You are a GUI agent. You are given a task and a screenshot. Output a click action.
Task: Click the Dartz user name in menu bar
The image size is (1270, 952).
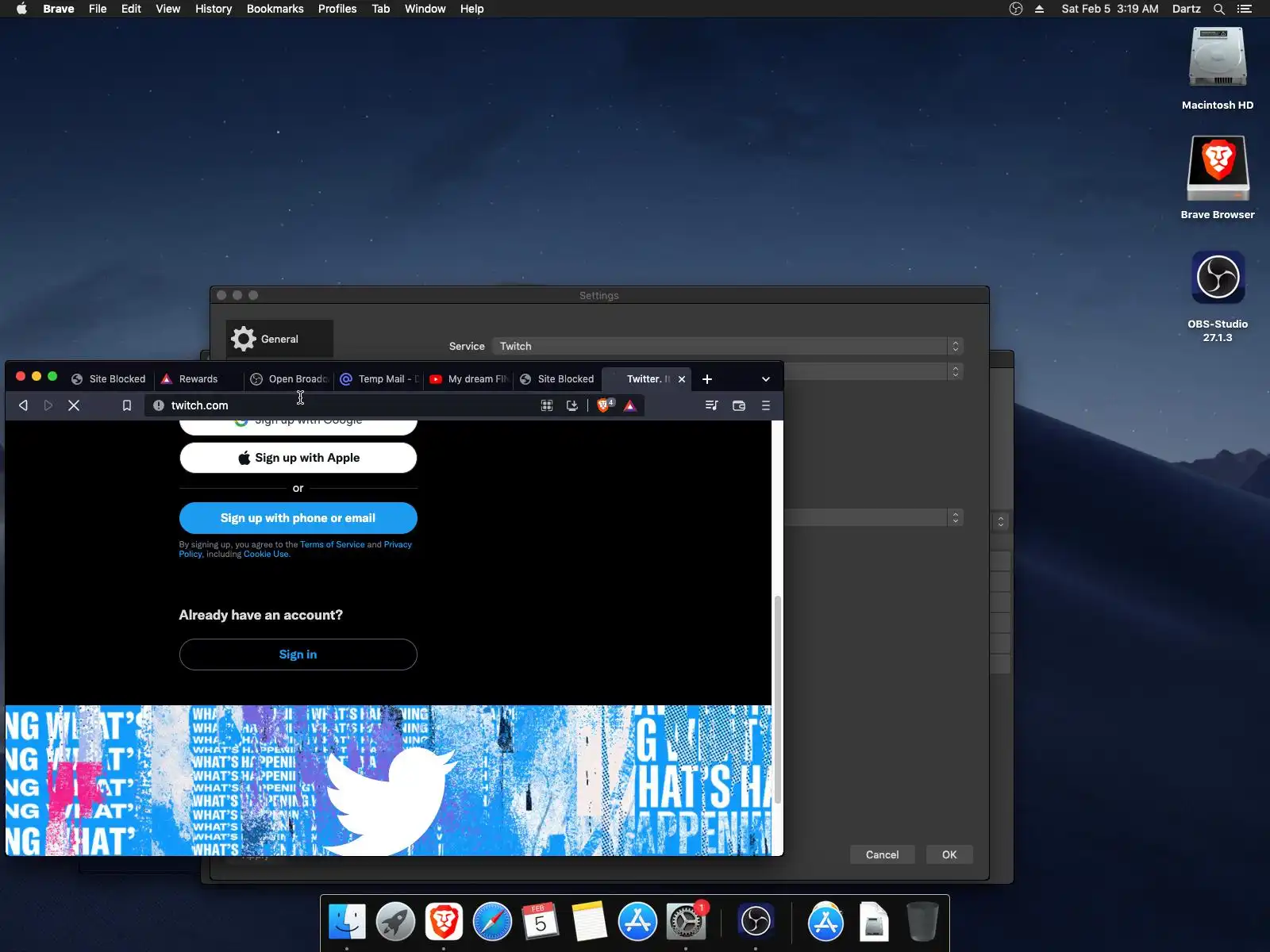[1187, 9]
